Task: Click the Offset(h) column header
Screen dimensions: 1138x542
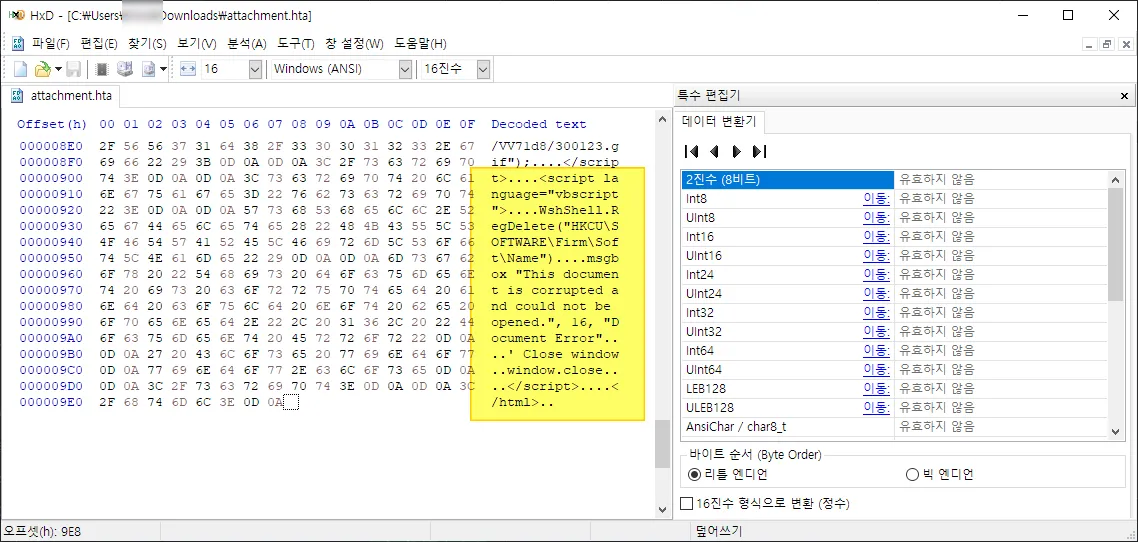Action: [x=52, y=124]
